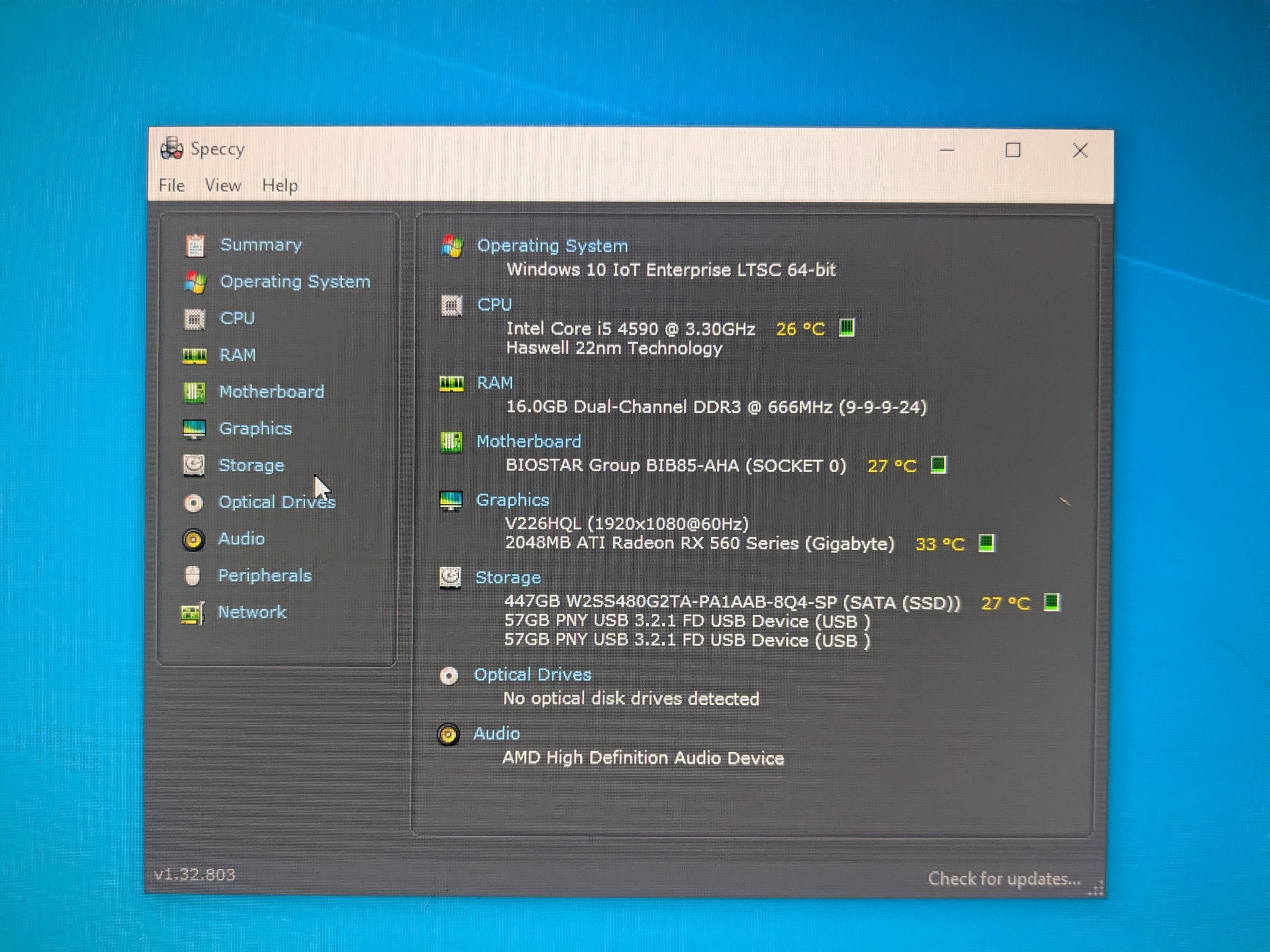The image size is (1270, 952).
Task: Click AMD High Definition Audio Device text
Action: (643, 758)
